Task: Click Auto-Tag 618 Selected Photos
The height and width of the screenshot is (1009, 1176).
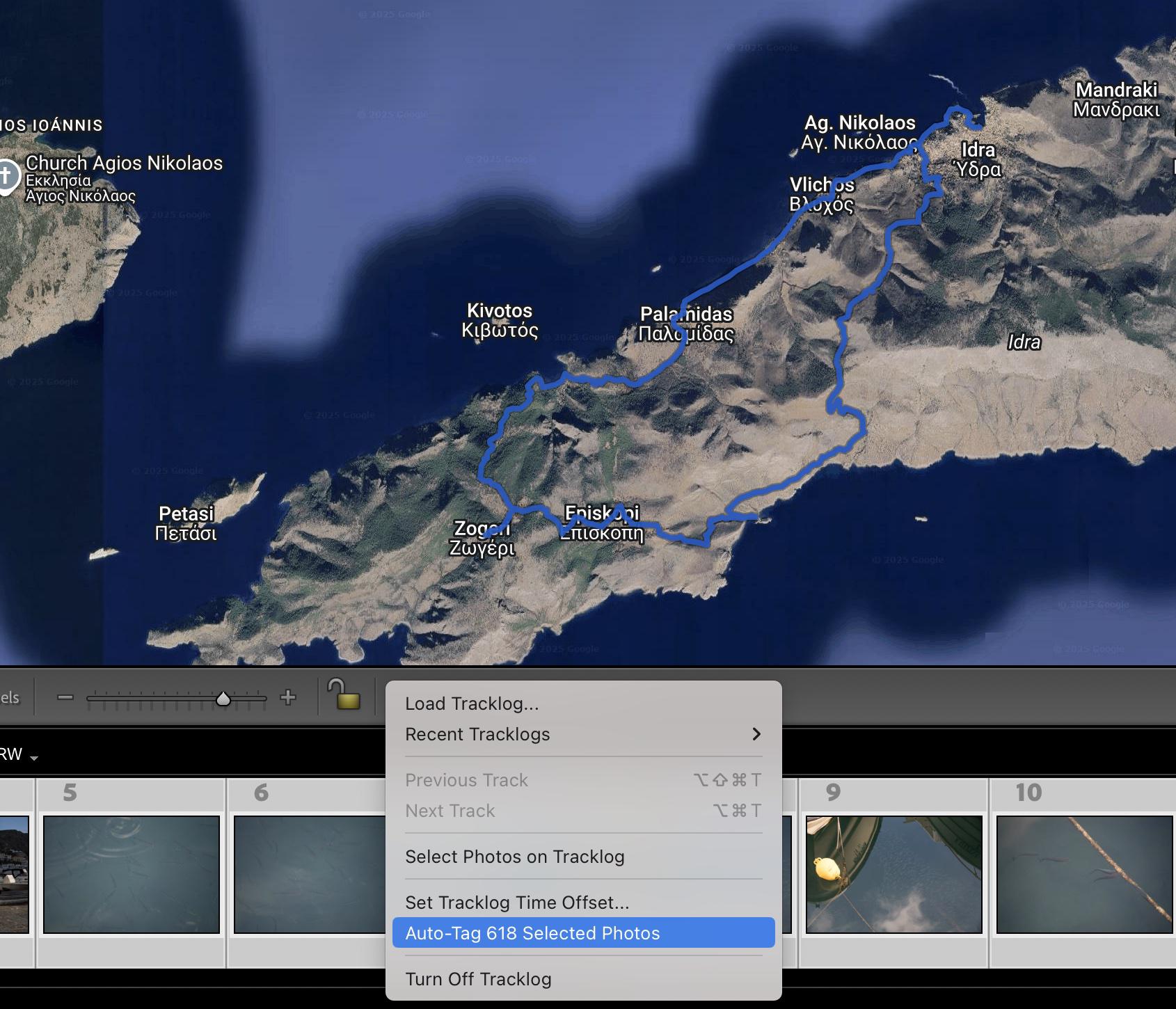Action: pos(532,933)
